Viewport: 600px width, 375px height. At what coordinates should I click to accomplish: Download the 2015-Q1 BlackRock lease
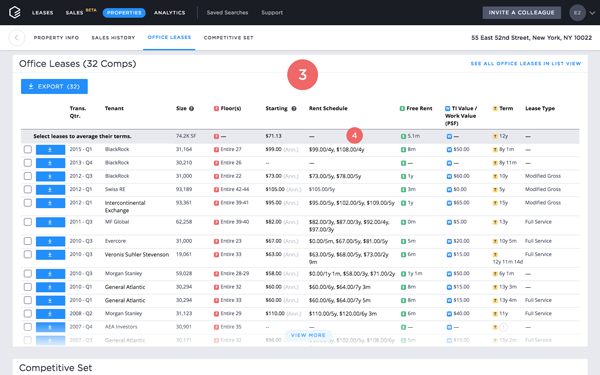pyautogui.click(x=50, y=150)
